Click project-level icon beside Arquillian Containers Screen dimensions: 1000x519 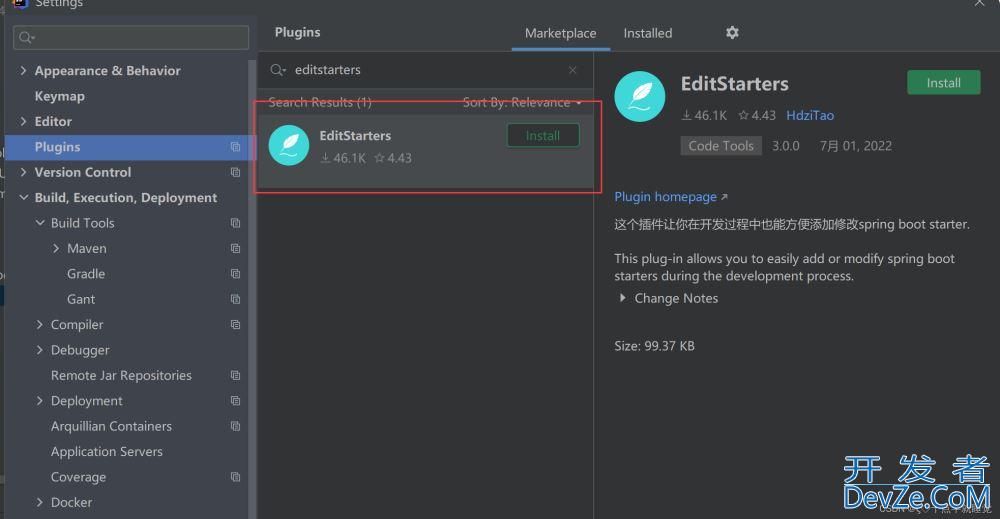coord(235,426)
